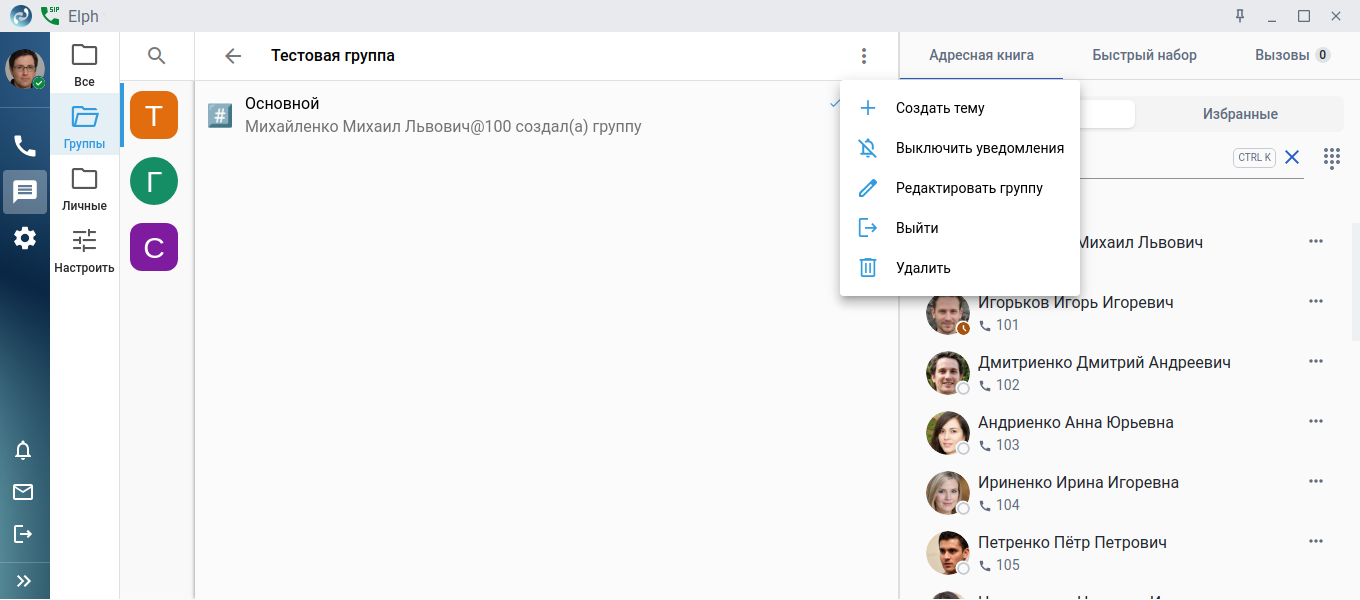Image resolution: width=1360 pixels, height=600 pixels.
Task: Open the mail envelope icon in sidebar
Action: click(23, 492)
